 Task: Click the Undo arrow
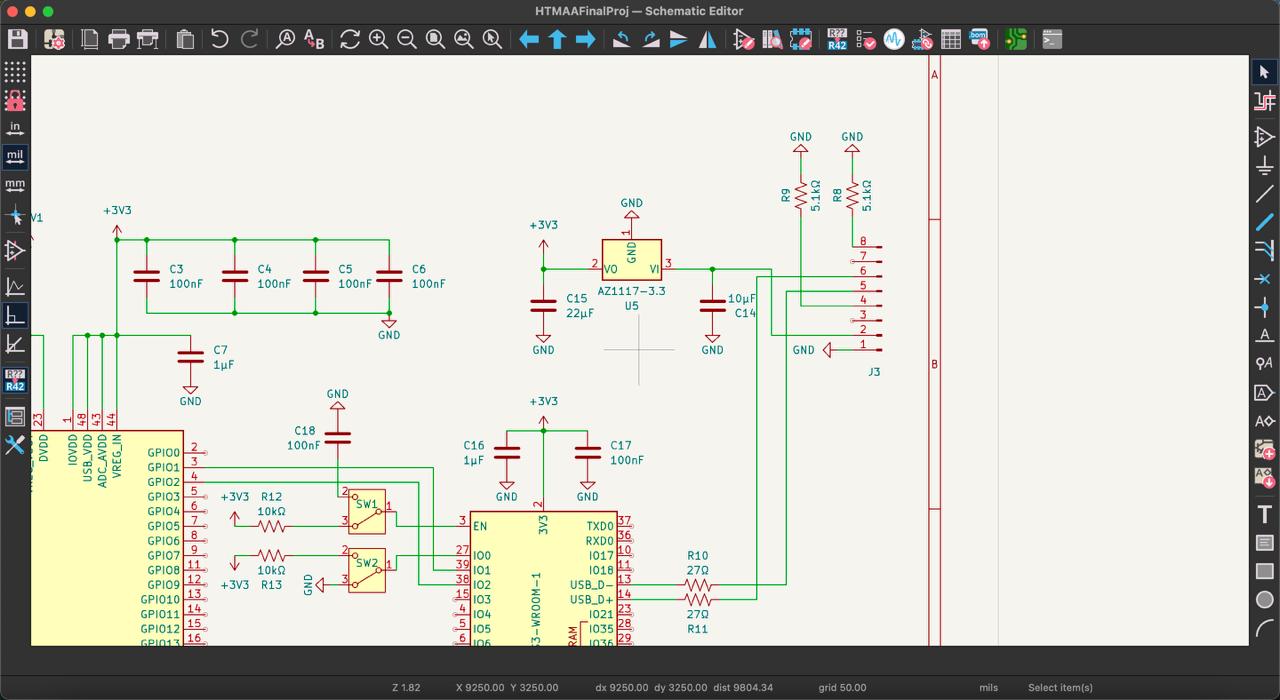tap(220, 39)
